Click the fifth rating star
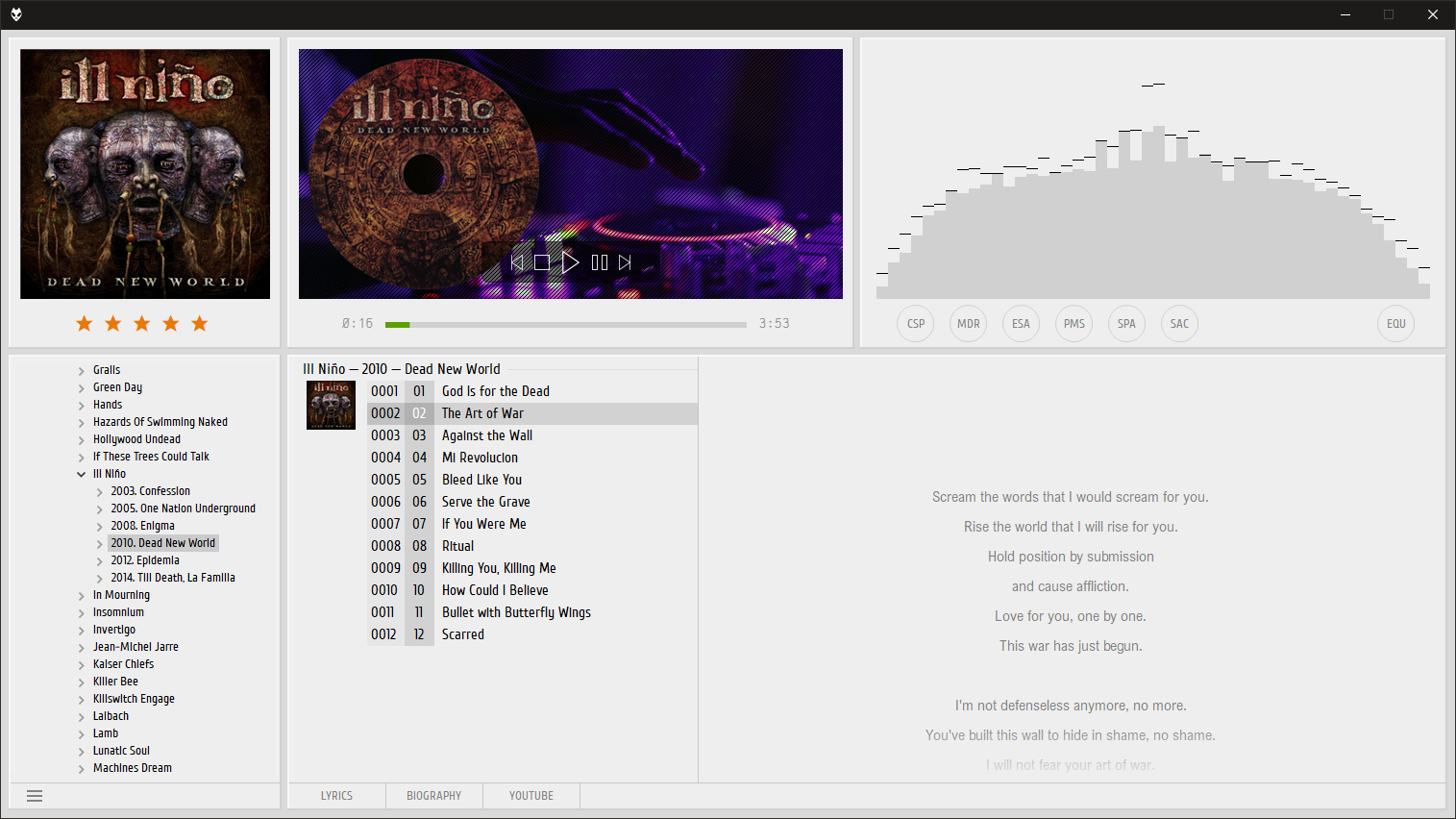The image size is (1456, 819). (x=200, y=324)
